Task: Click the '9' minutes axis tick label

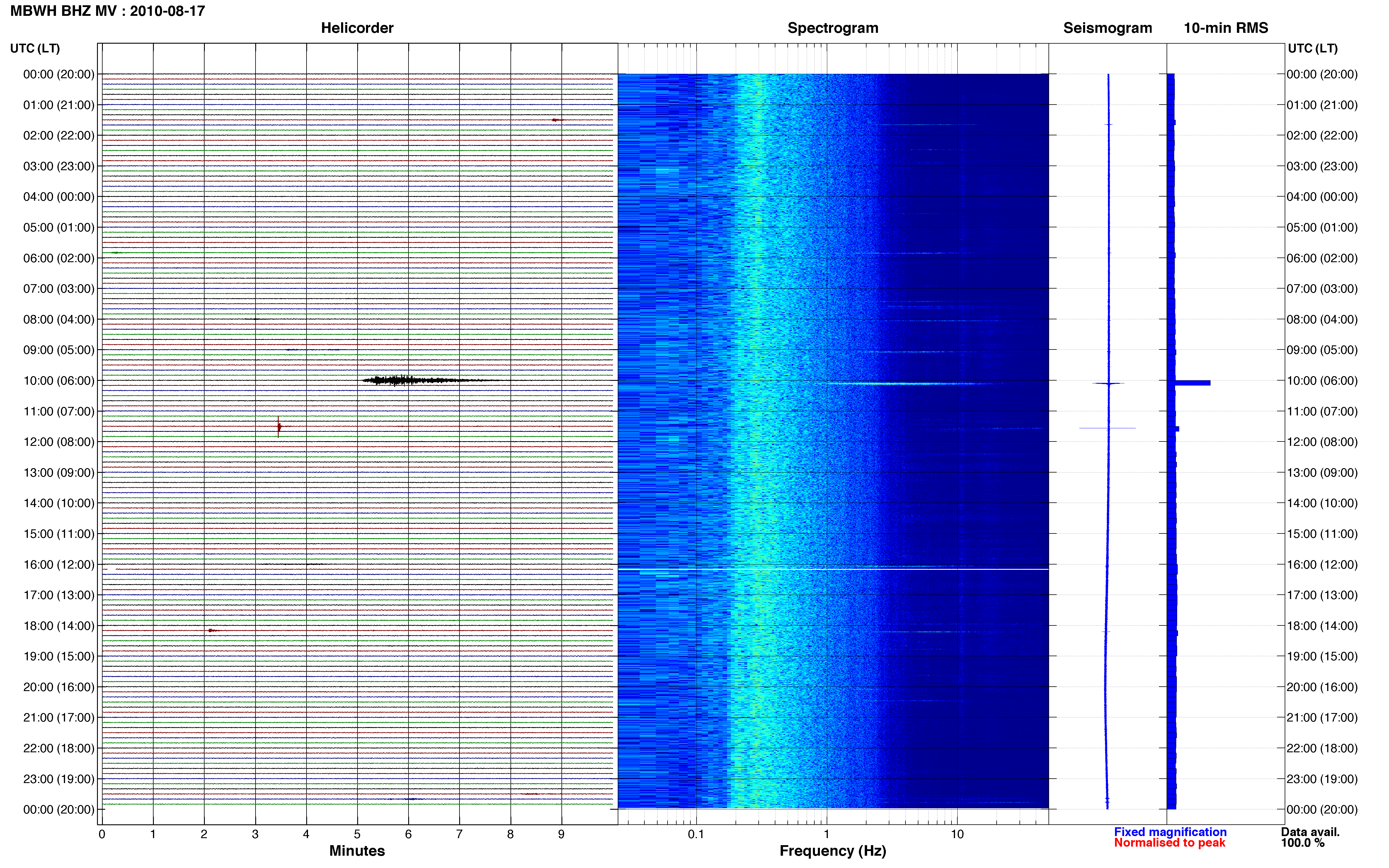Action: pyautogui.click(x=561, y=834)
